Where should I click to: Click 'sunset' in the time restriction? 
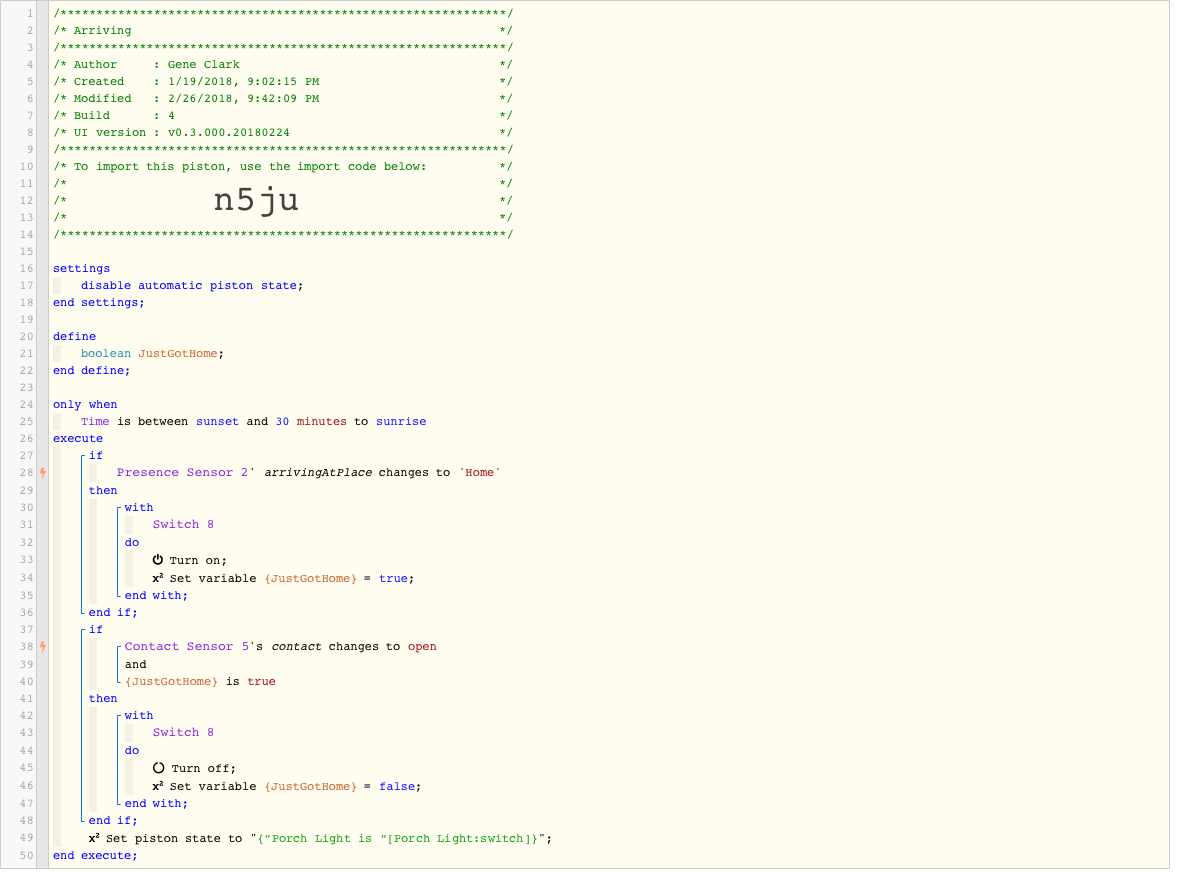(x=217, y=422)
